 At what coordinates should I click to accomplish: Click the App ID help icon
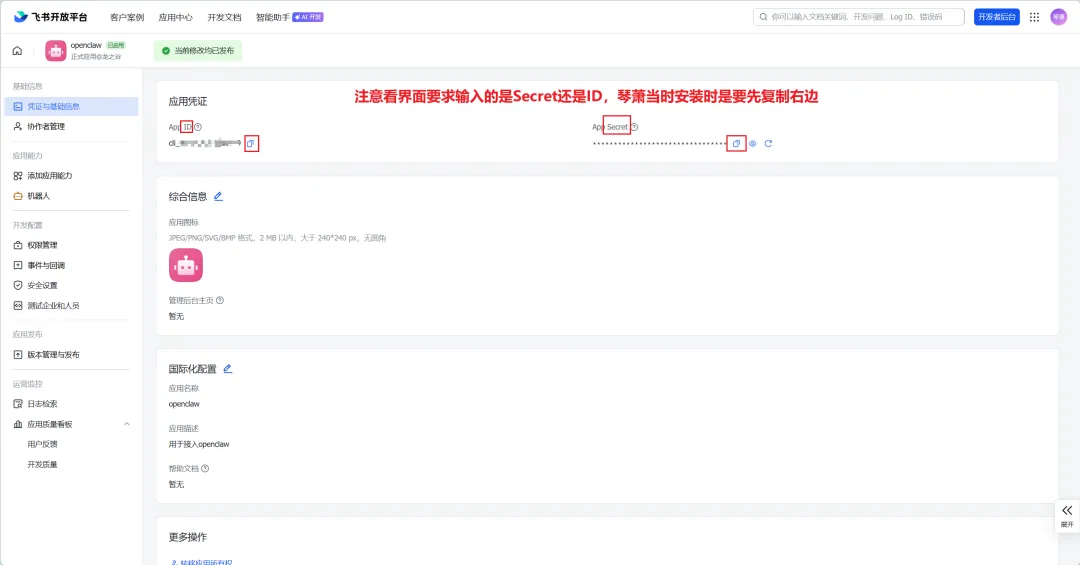(x=198, y=127)
